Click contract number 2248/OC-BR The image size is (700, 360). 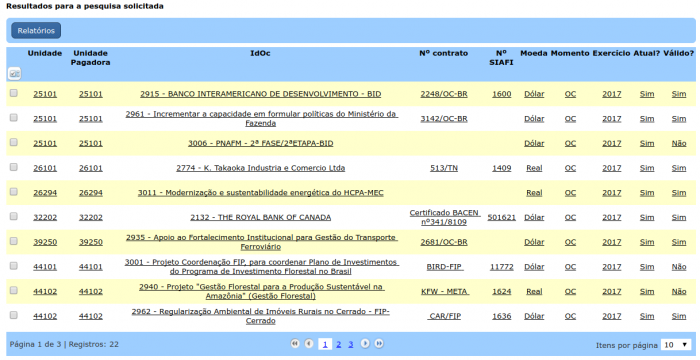coord(444,94)
